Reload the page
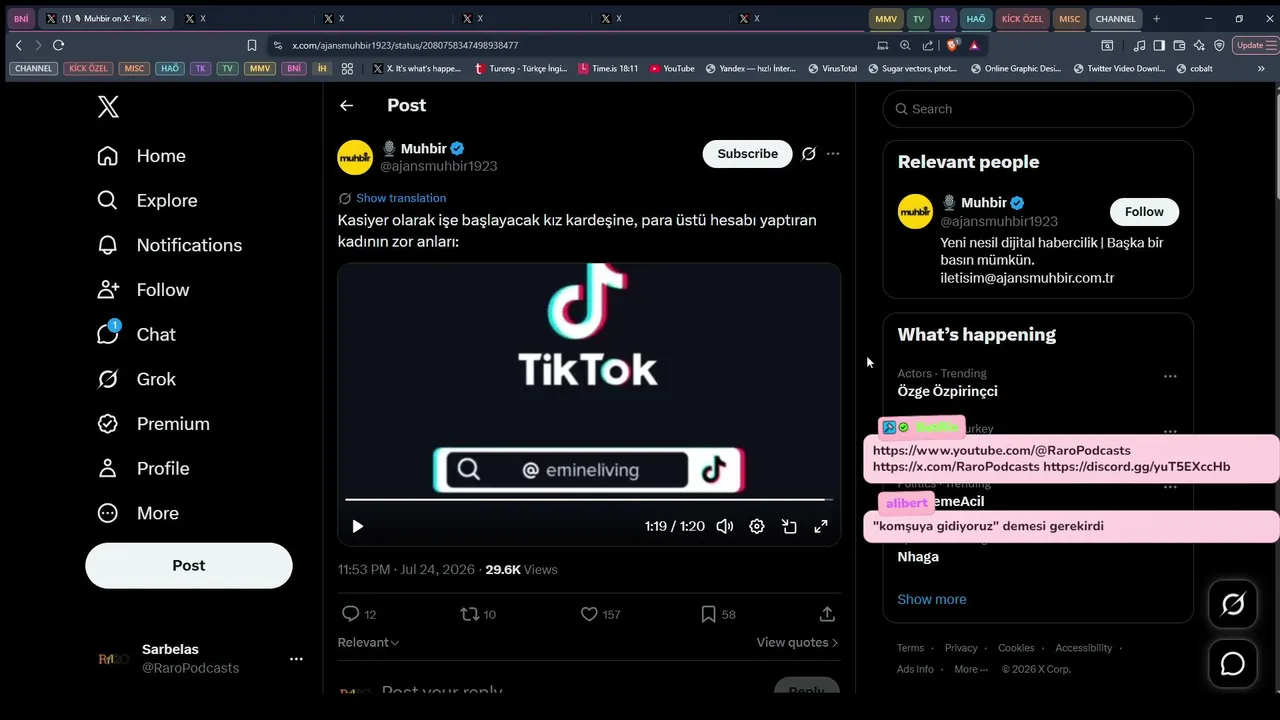 (58, 45)
